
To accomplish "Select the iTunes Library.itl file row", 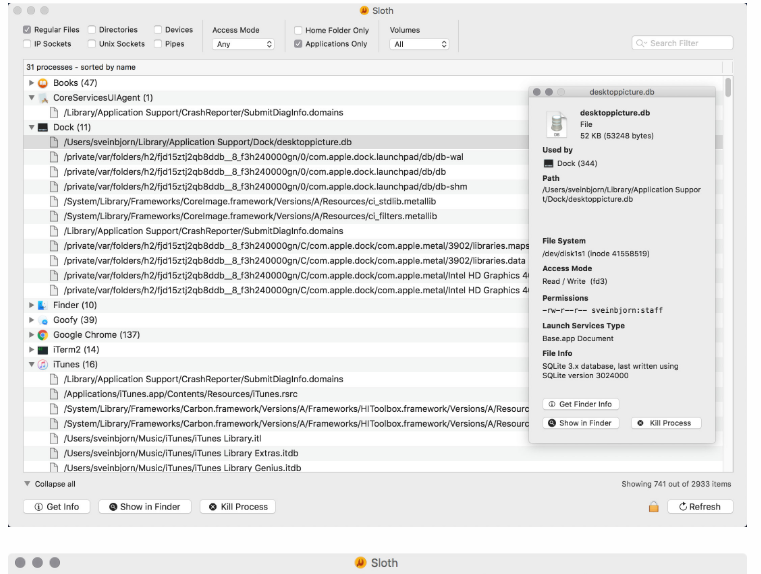I will pos(162,438).
